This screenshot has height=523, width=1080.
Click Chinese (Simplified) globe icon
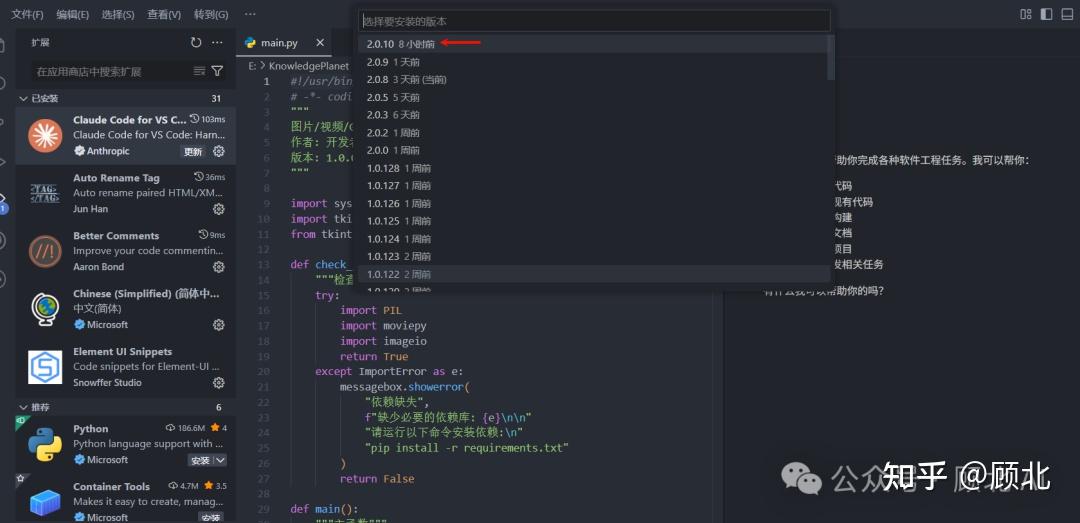click(x=45, y=309)
